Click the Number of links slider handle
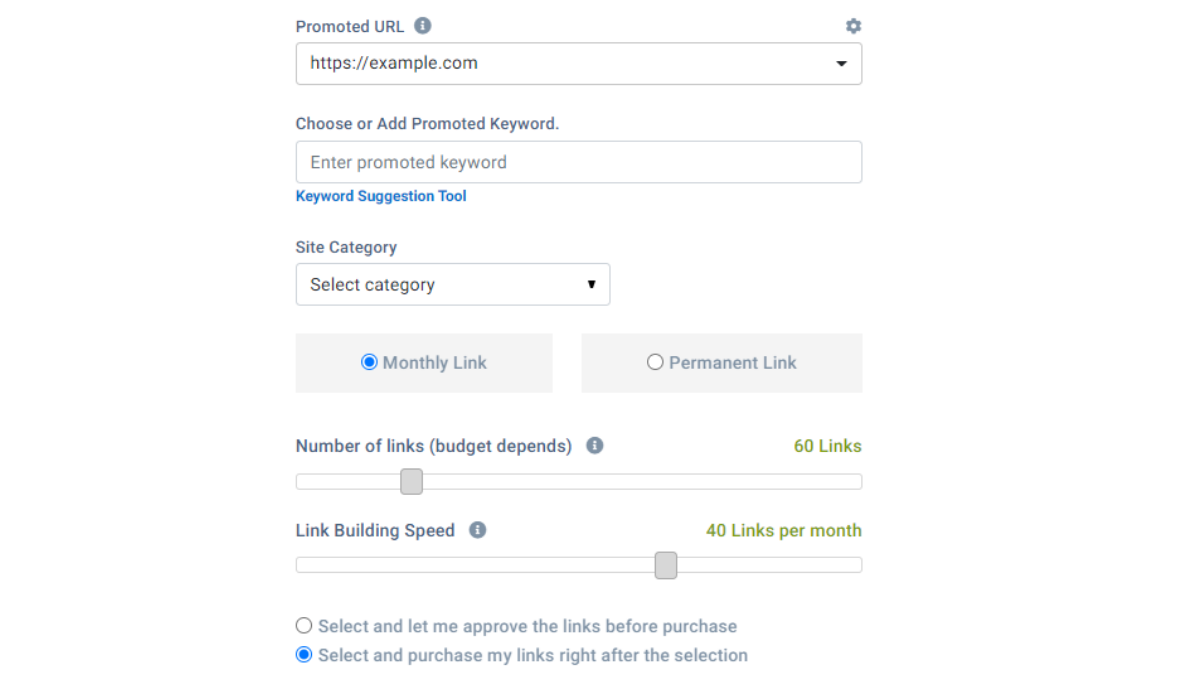This screenshot has width=1200, height=686. point(411,482)
